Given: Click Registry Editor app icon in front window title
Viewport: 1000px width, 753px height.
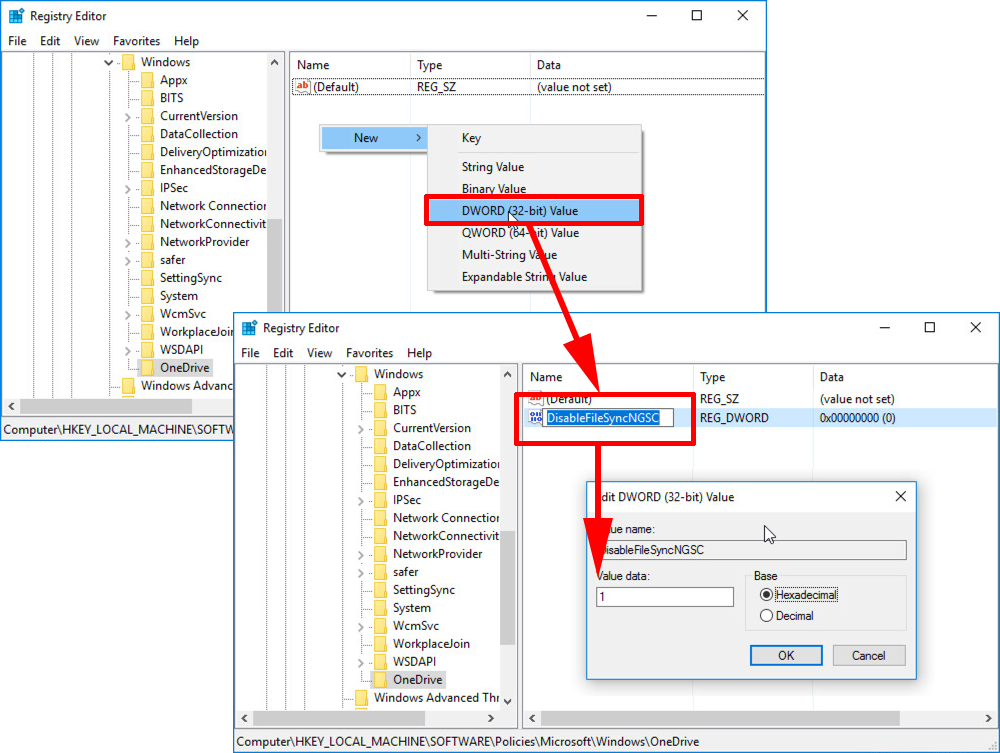Looking at the screenshot, I should pyautogui.click(x=249, y=328).
